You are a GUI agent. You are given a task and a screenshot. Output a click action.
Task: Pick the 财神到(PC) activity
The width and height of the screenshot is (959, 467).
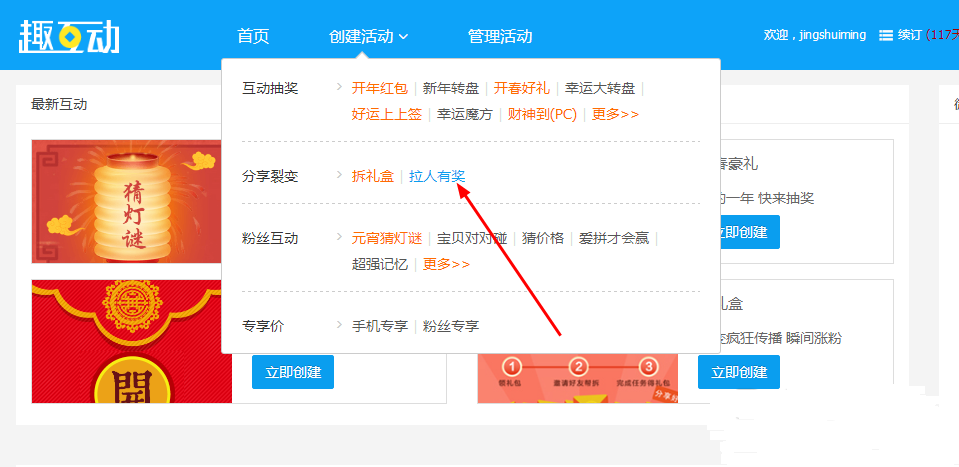click(542, 114)
